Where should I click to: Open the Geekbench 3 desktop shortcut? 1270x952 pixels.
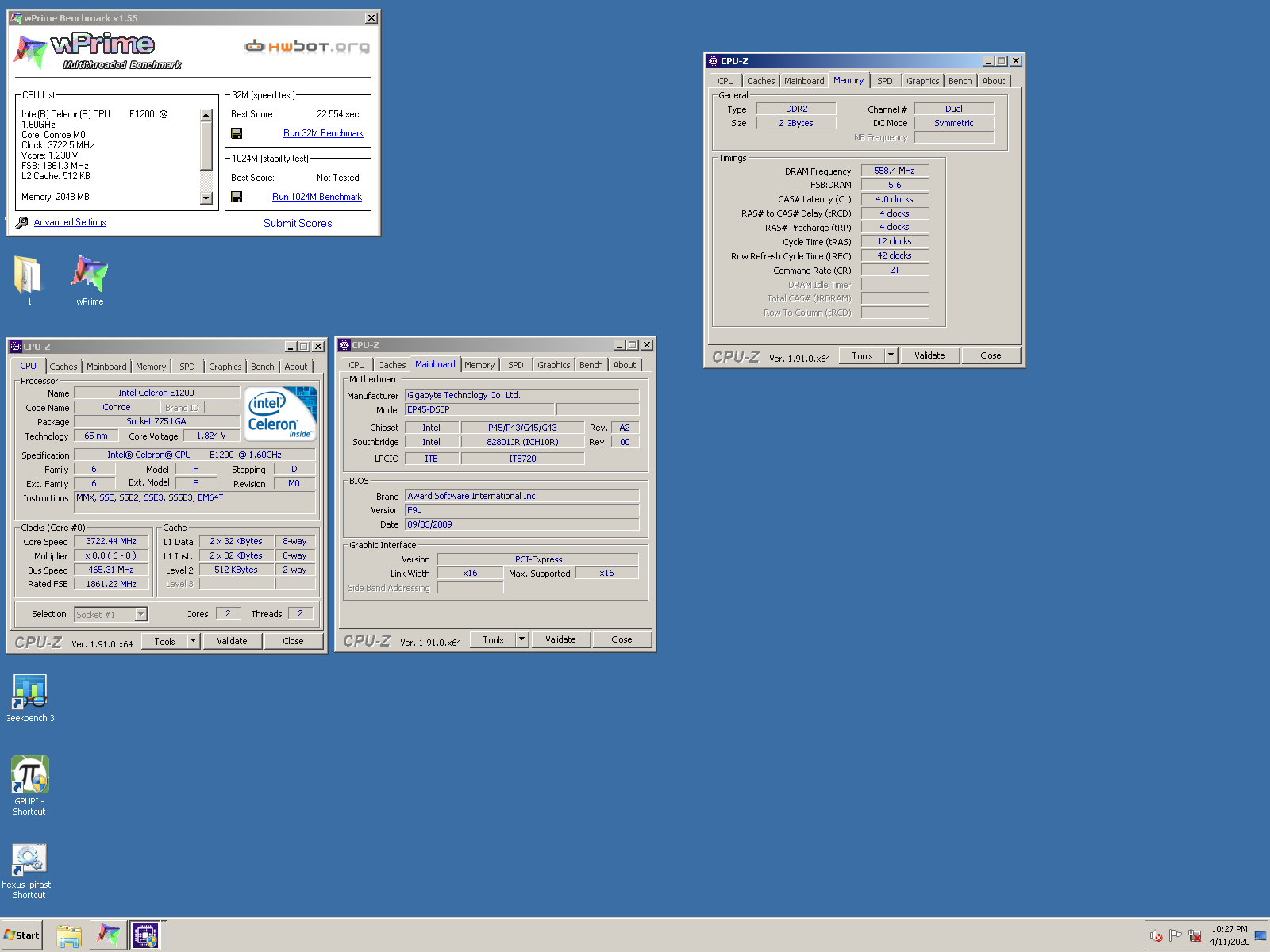point(29,698)
